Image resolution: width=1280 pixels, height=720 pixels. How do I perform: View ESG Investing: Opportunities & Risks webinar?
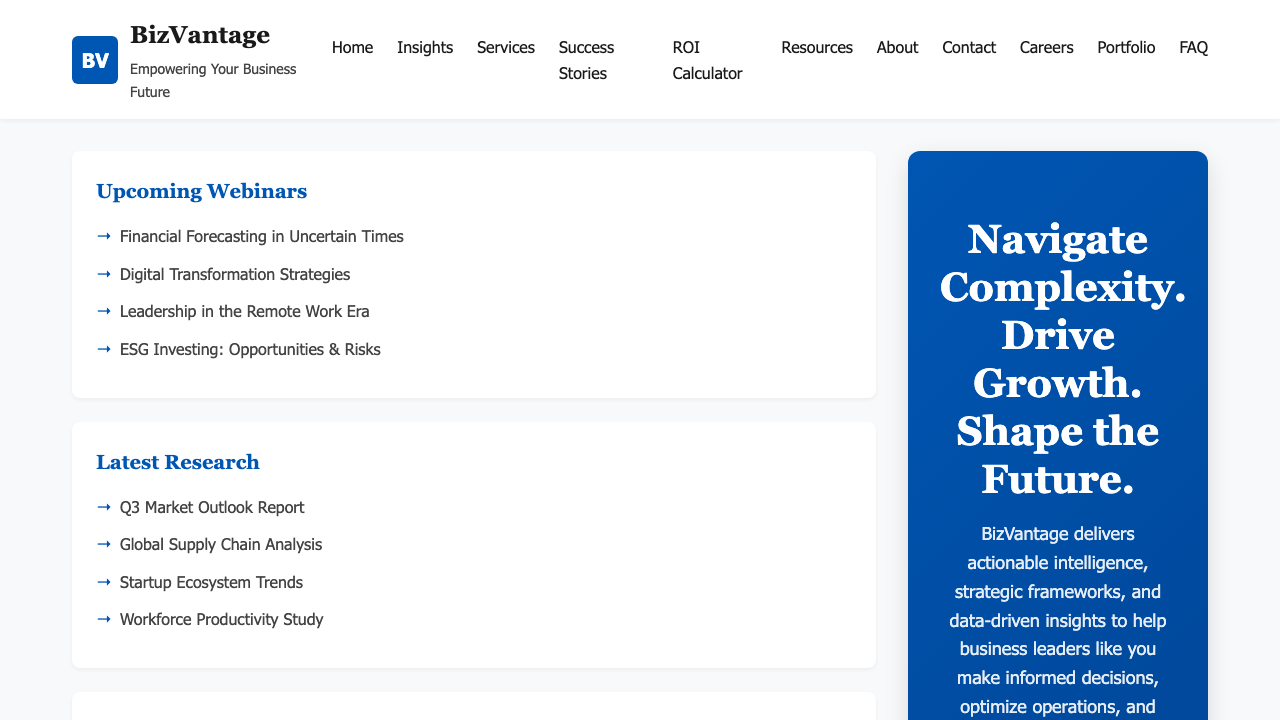250,349
